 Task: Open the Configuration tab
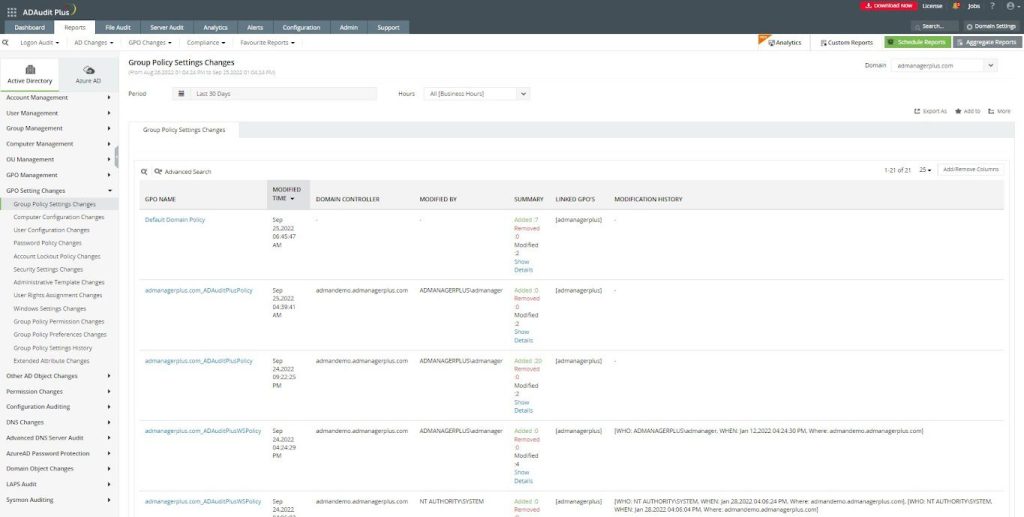pyautogui.click(x=301, y=27)
